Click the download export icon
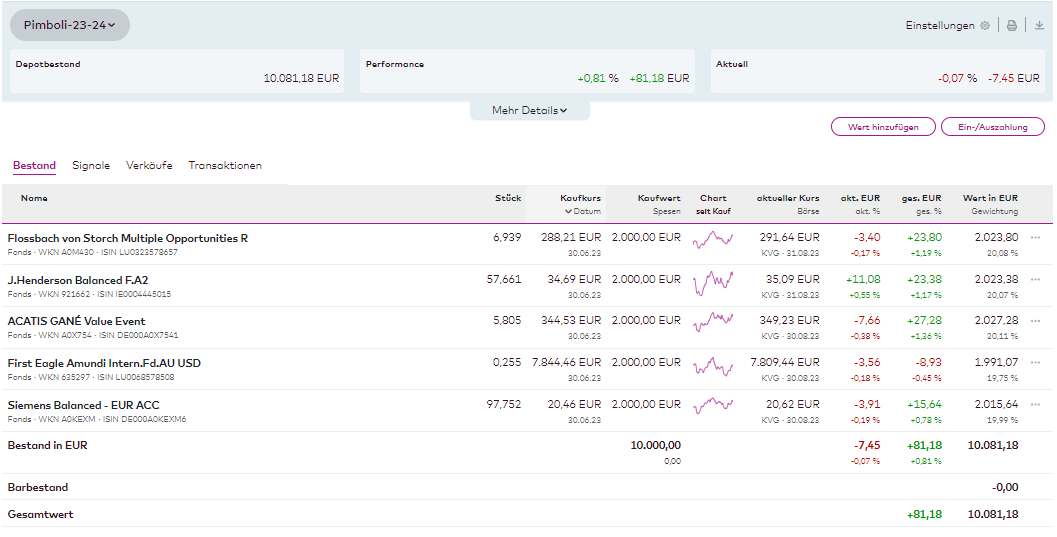This screenshot has width=1057, height=537. pos(1039,26)
